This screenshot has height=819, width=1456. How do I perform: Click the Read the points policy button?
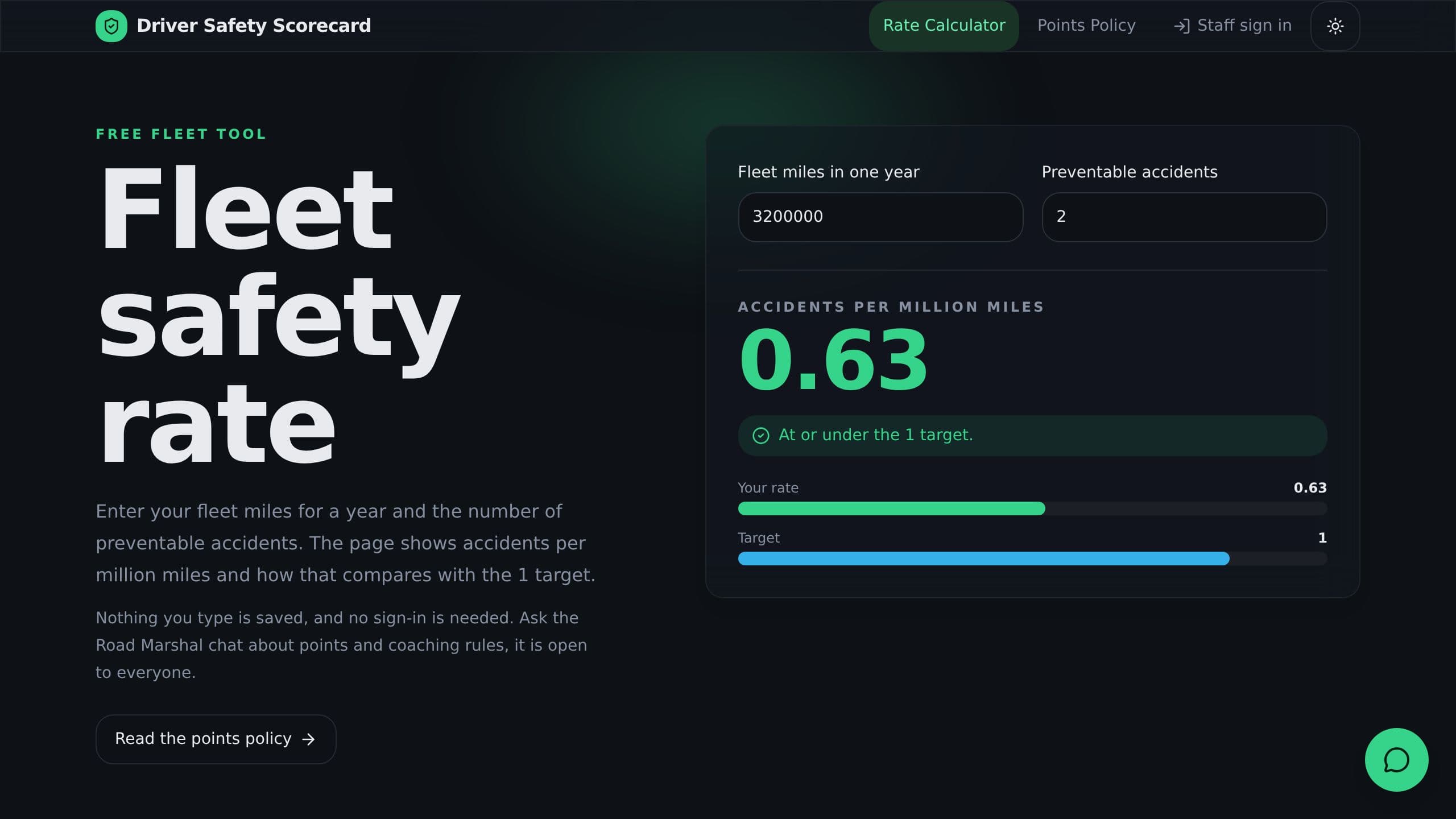pyautogui.click(x=216, y=739)
